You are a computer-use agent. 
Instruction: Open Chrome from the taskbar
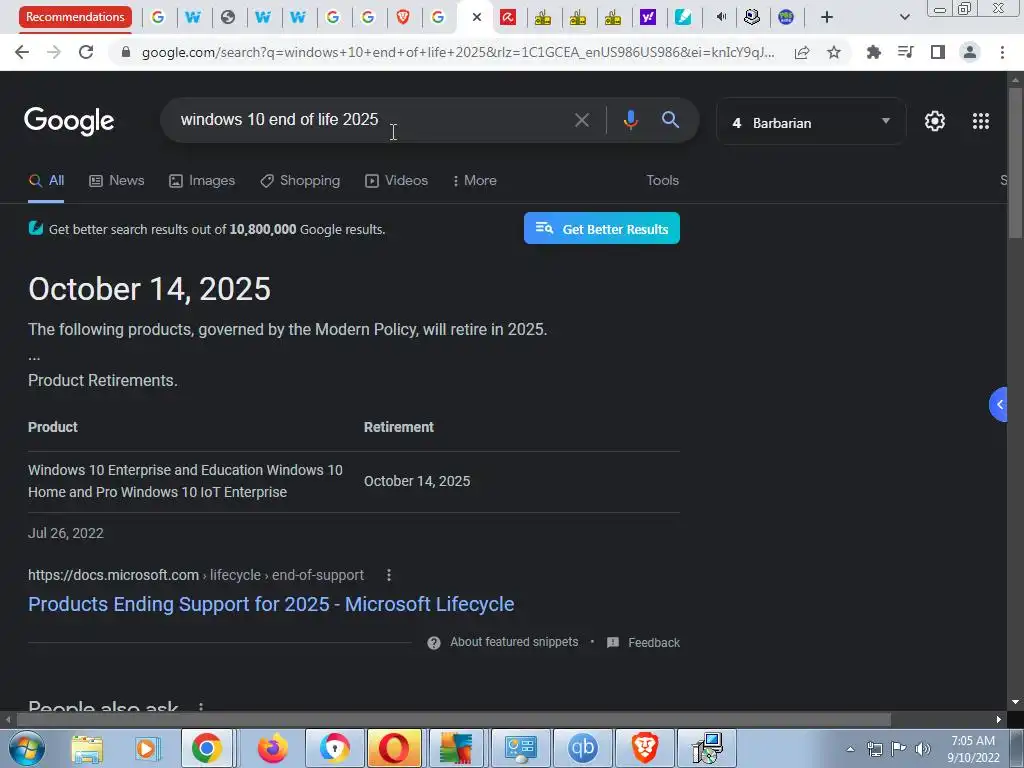pyautogui.click(x=206, y=748)
